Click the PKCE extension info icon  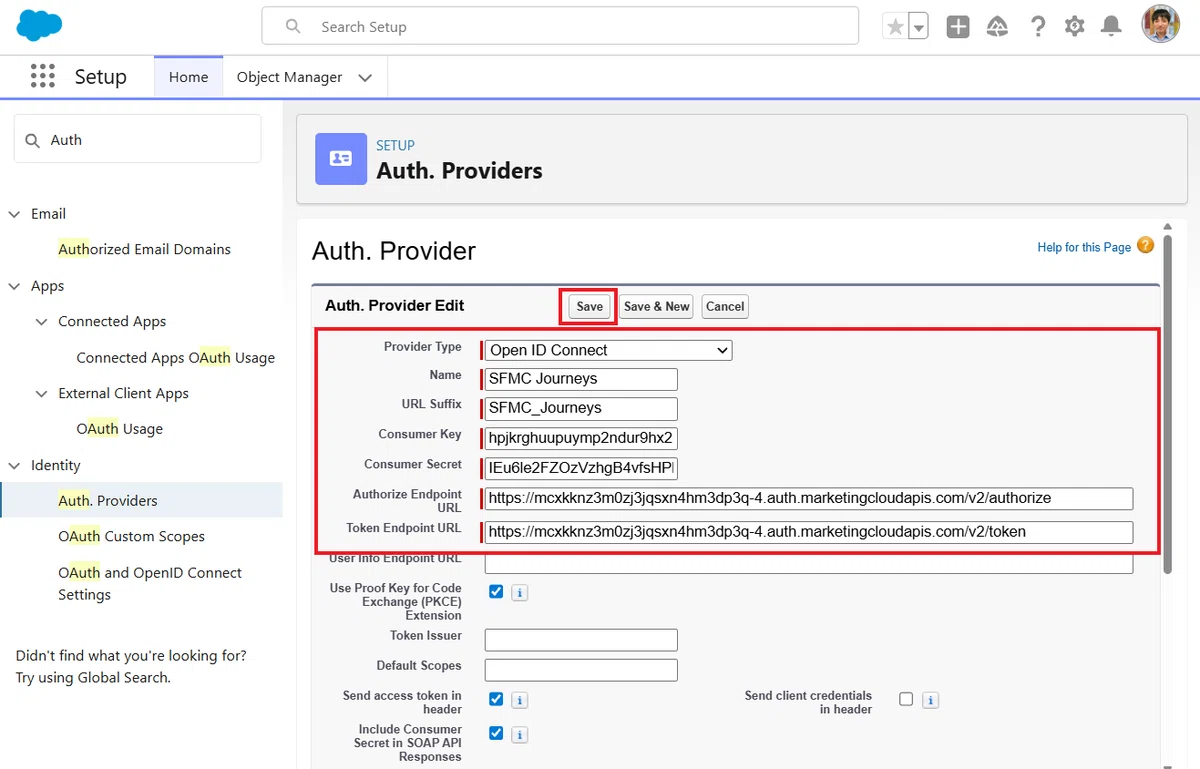coord(519,593)
